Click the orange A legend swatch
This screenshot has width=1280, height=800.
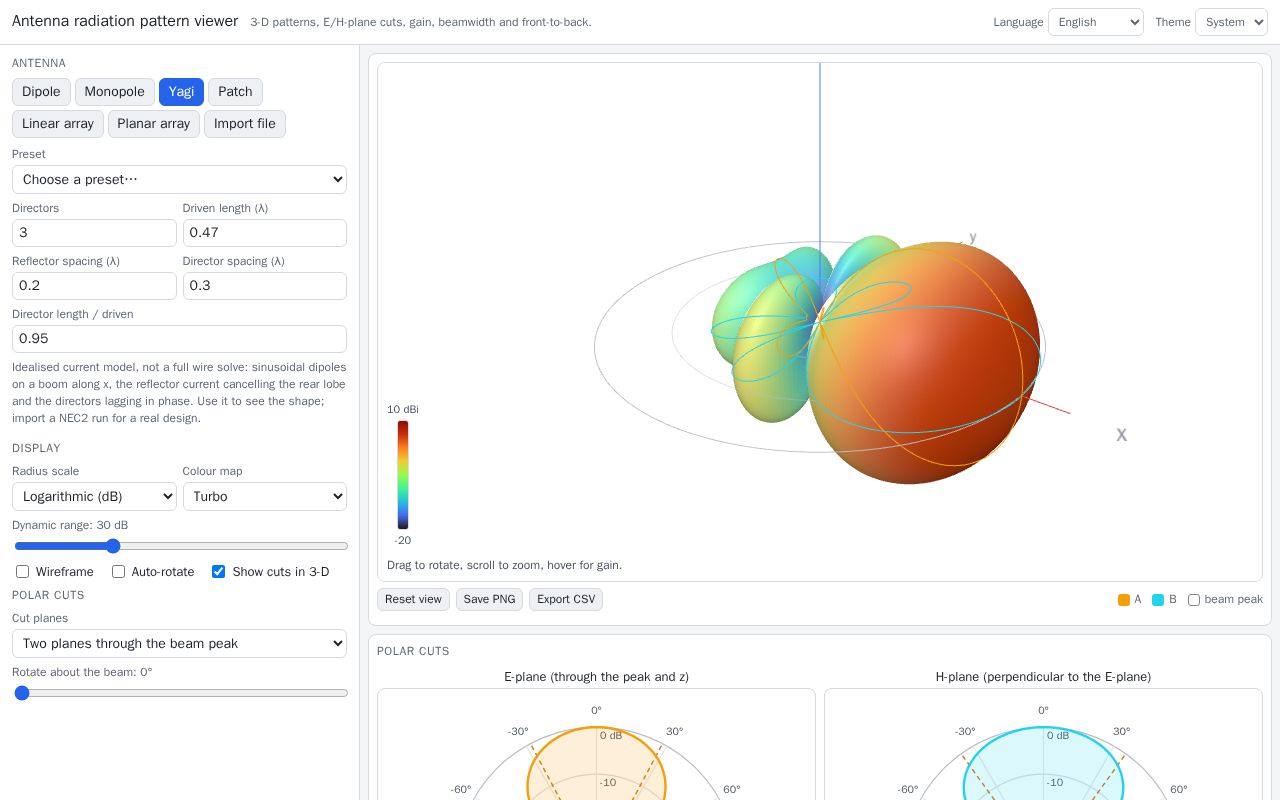coord(1124,600)
